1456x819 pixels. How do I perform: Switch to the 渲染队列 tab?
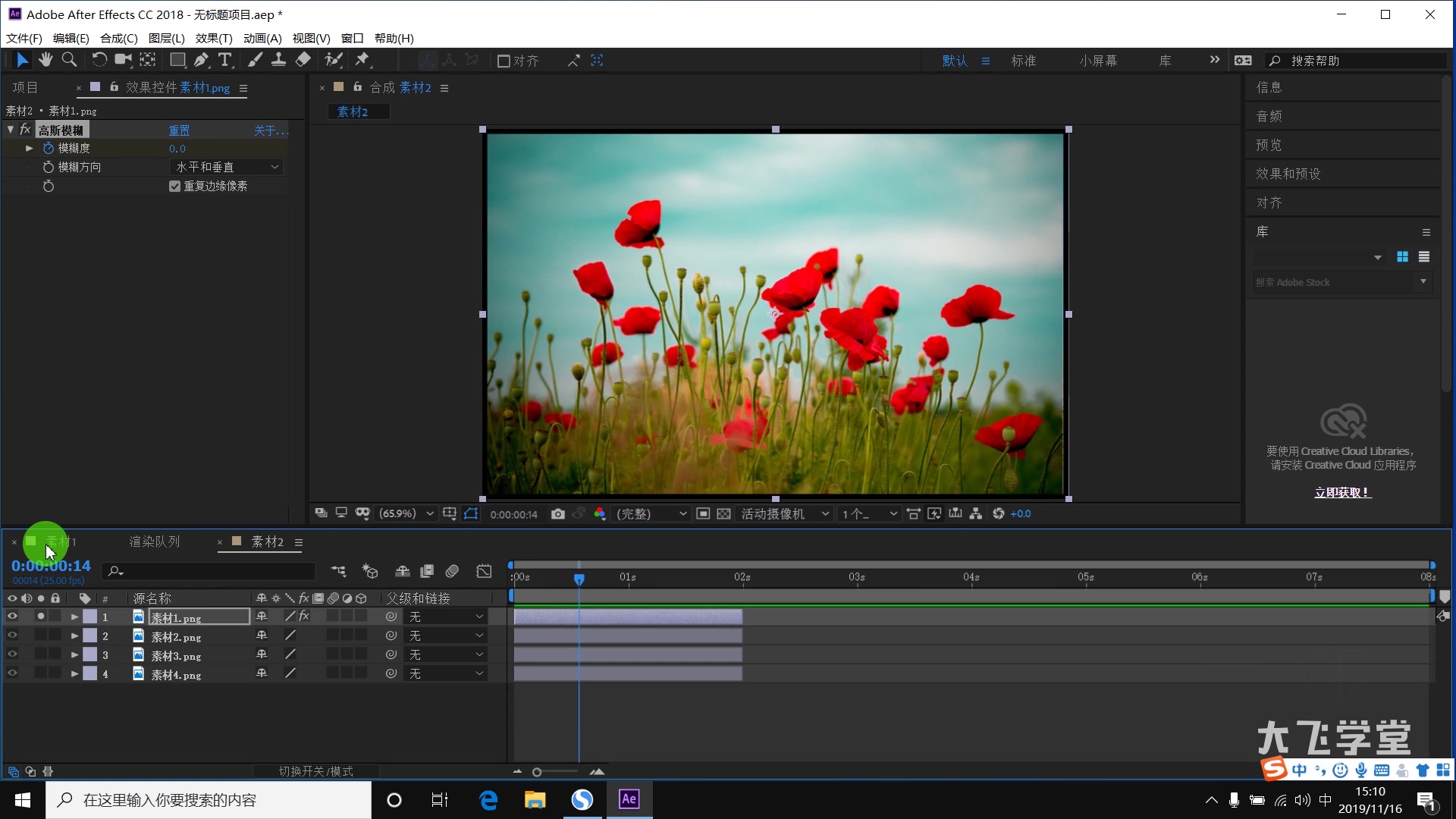point(155,541)
